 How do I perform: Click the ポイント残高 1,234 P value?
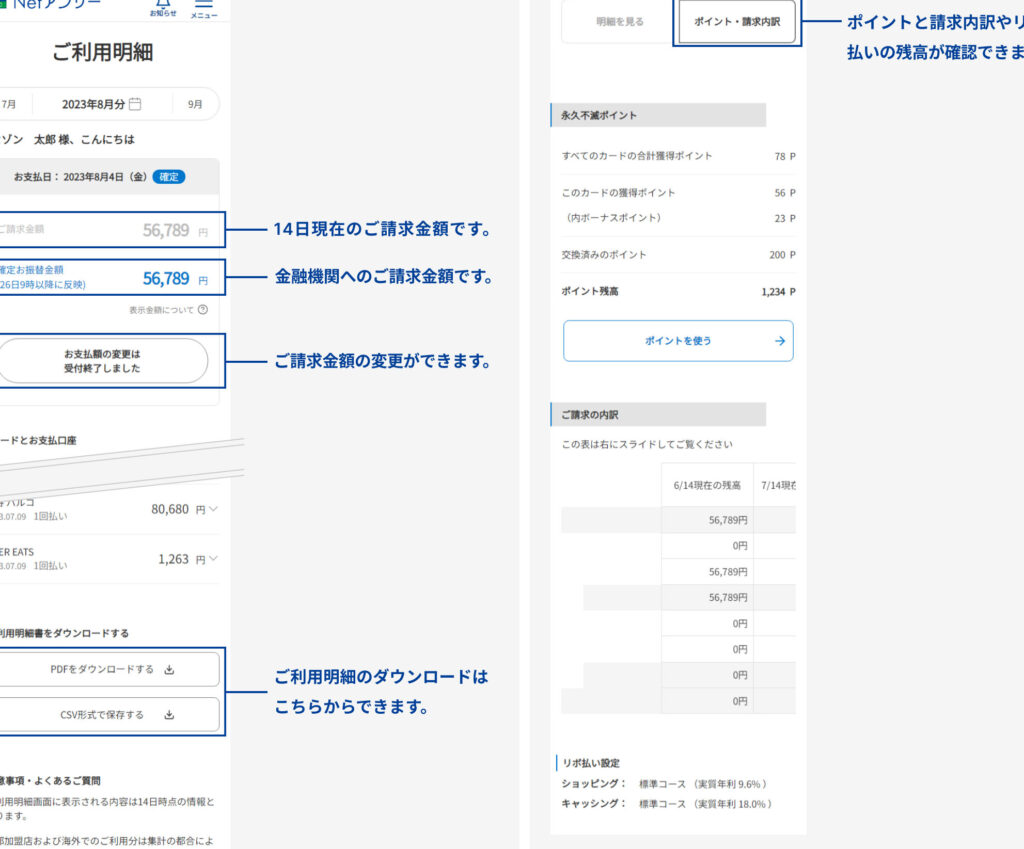pyautogui.click(x=778, y=292)
